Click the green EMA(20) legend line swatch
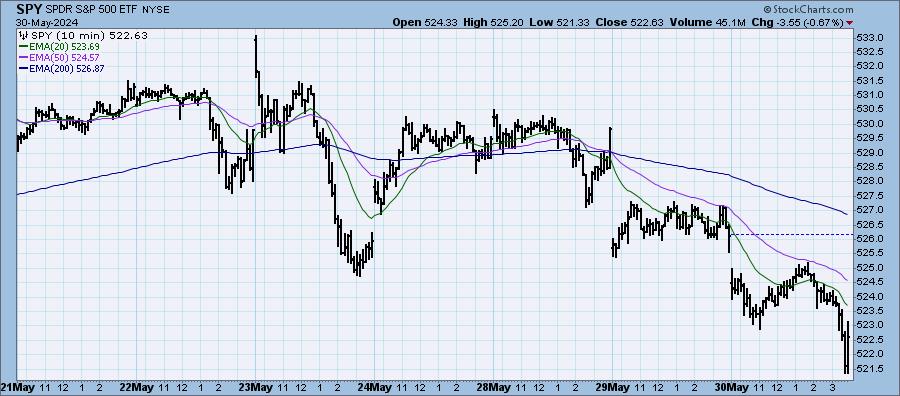 pos(24,46)
